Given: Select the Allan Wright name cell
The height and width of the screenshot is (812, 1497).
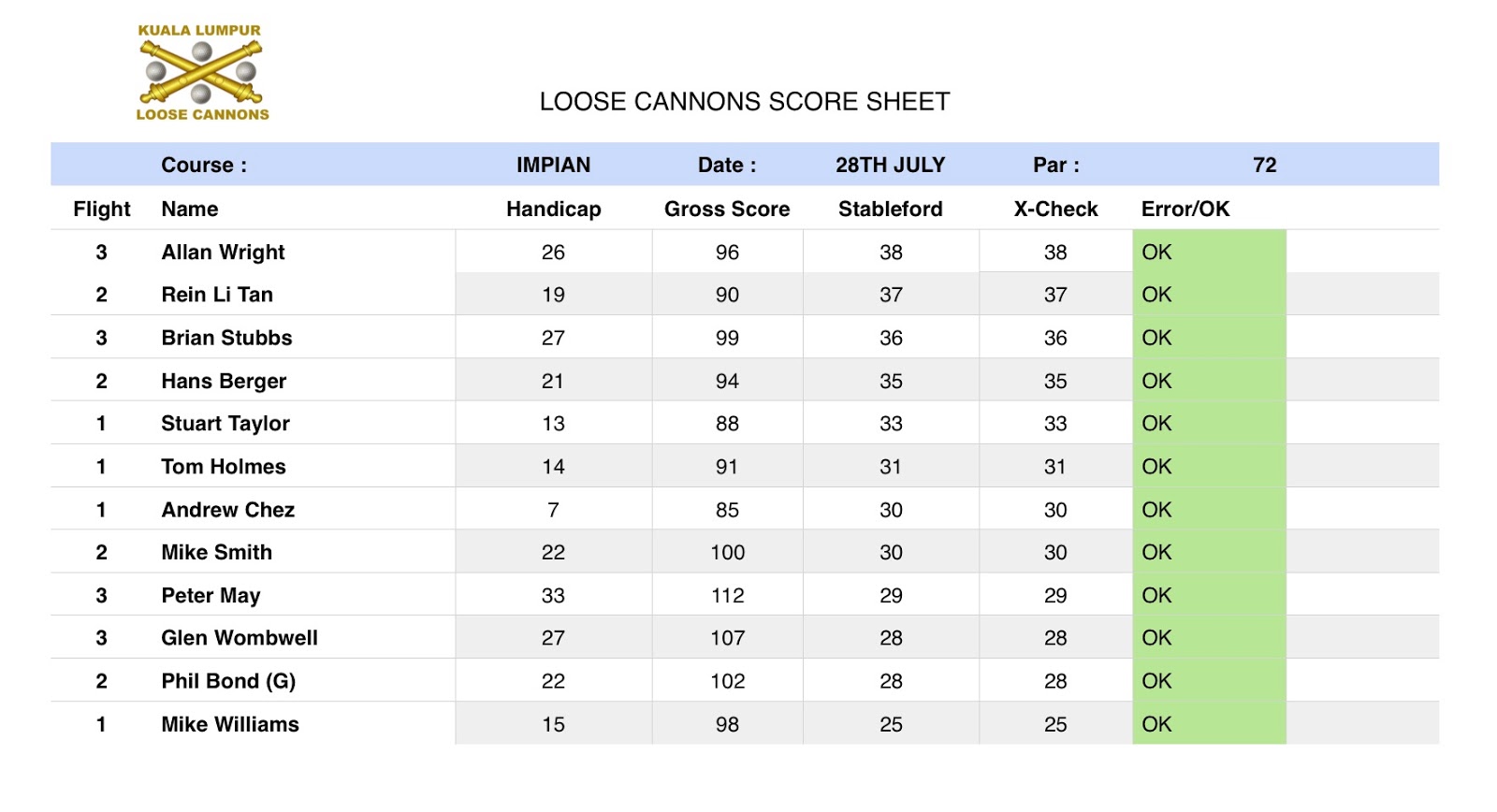Looking at the screenshot, I should [223, 253].
